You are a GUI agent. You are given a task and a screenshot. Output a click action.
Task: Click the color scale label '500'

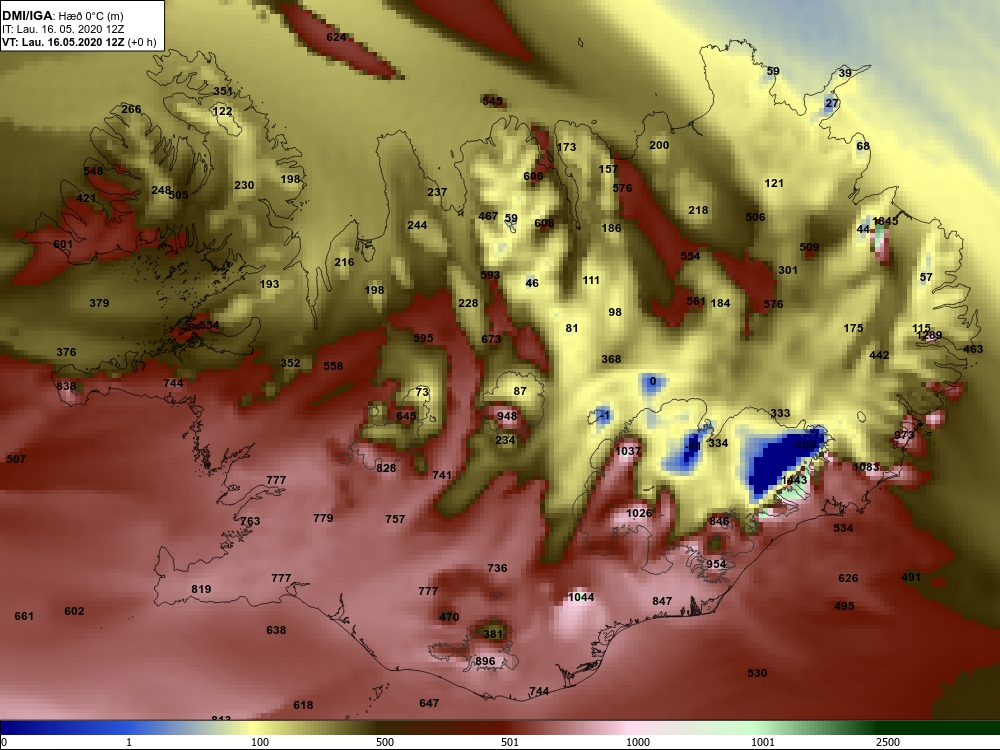[385, 742]
